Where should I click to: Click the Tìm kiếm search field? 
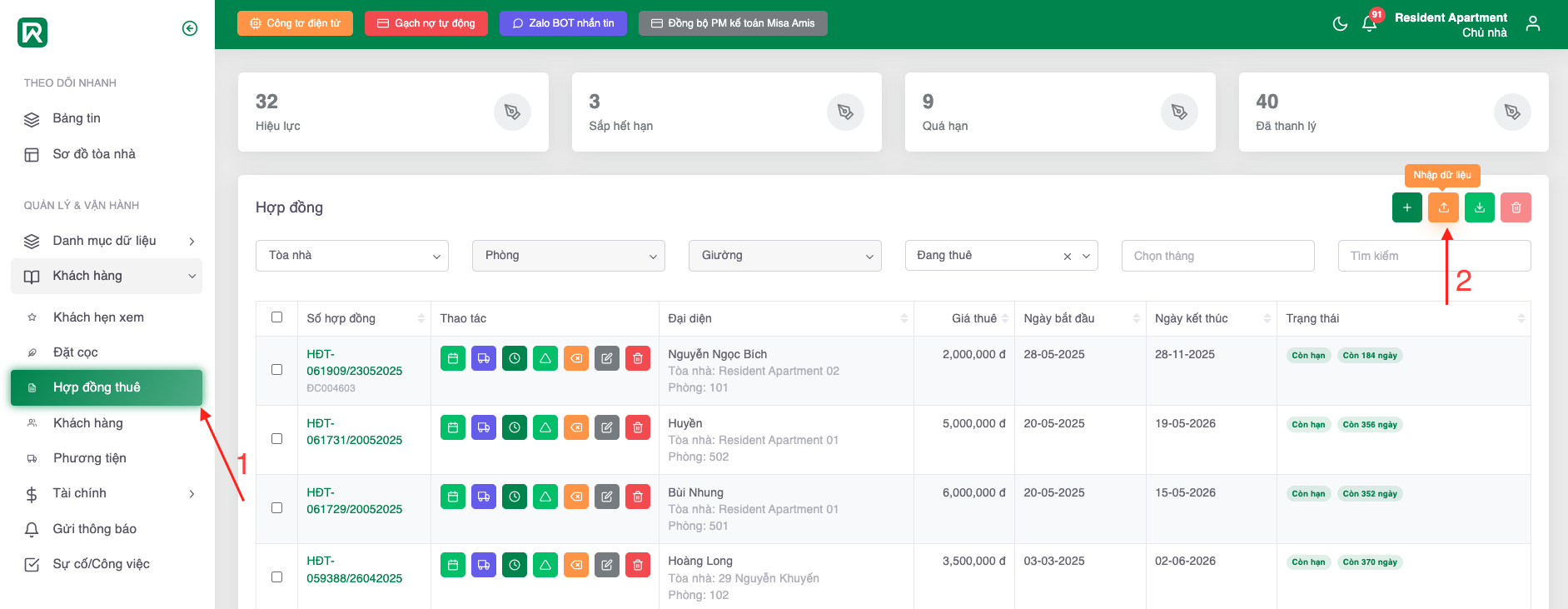[x=1435, y=256]
